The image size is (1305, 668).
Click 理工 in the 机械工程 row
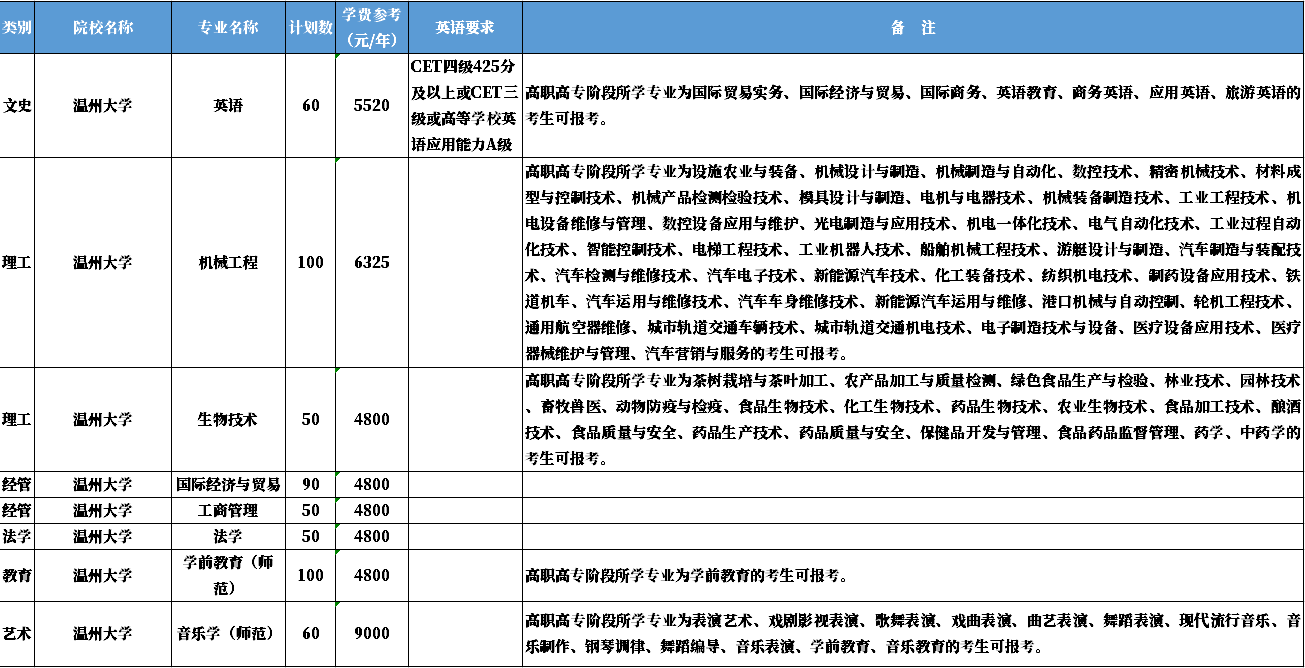17,263
